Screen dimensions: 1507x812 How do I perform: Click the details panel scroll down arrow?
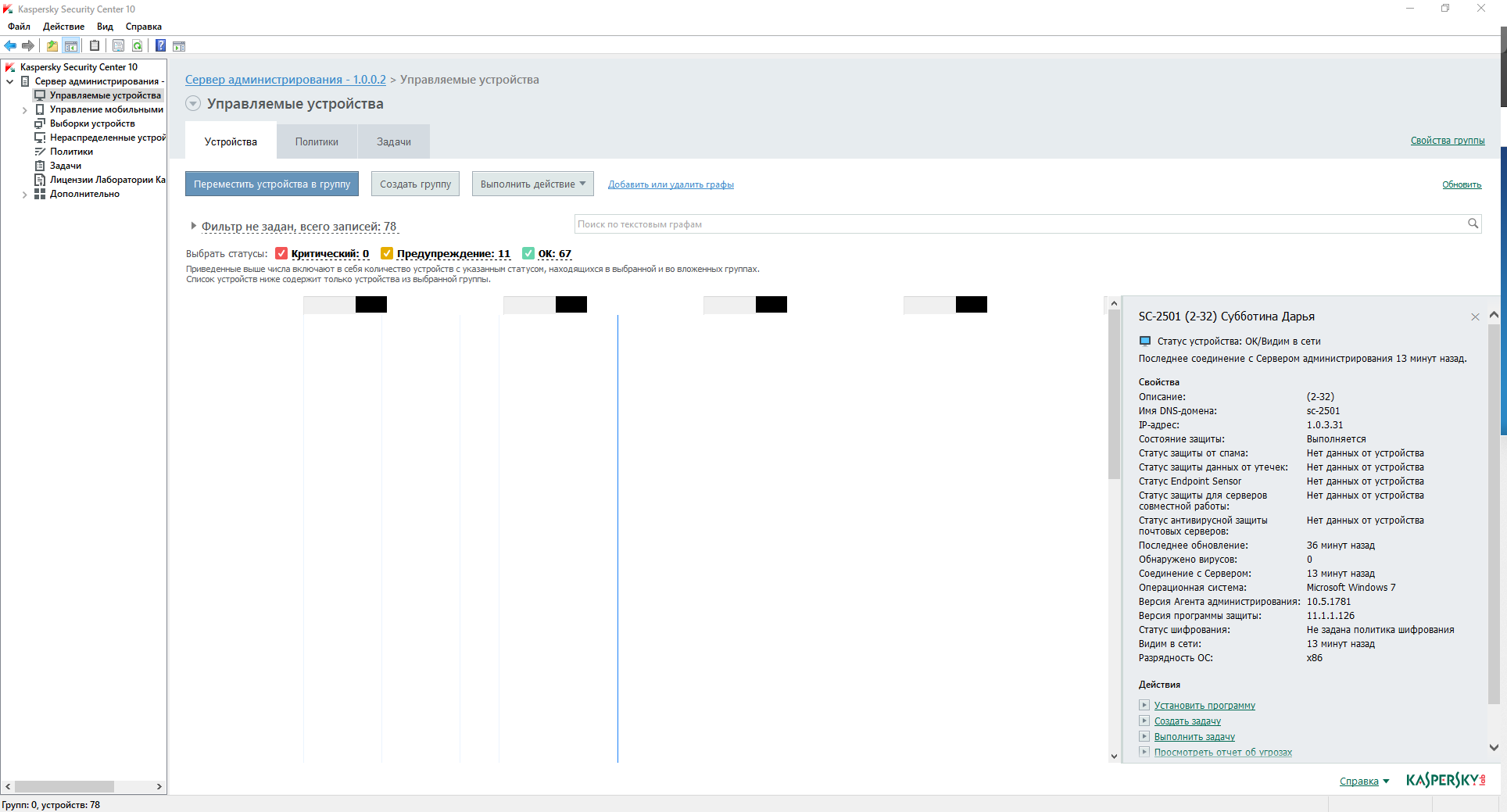[x=1494, y=747]
